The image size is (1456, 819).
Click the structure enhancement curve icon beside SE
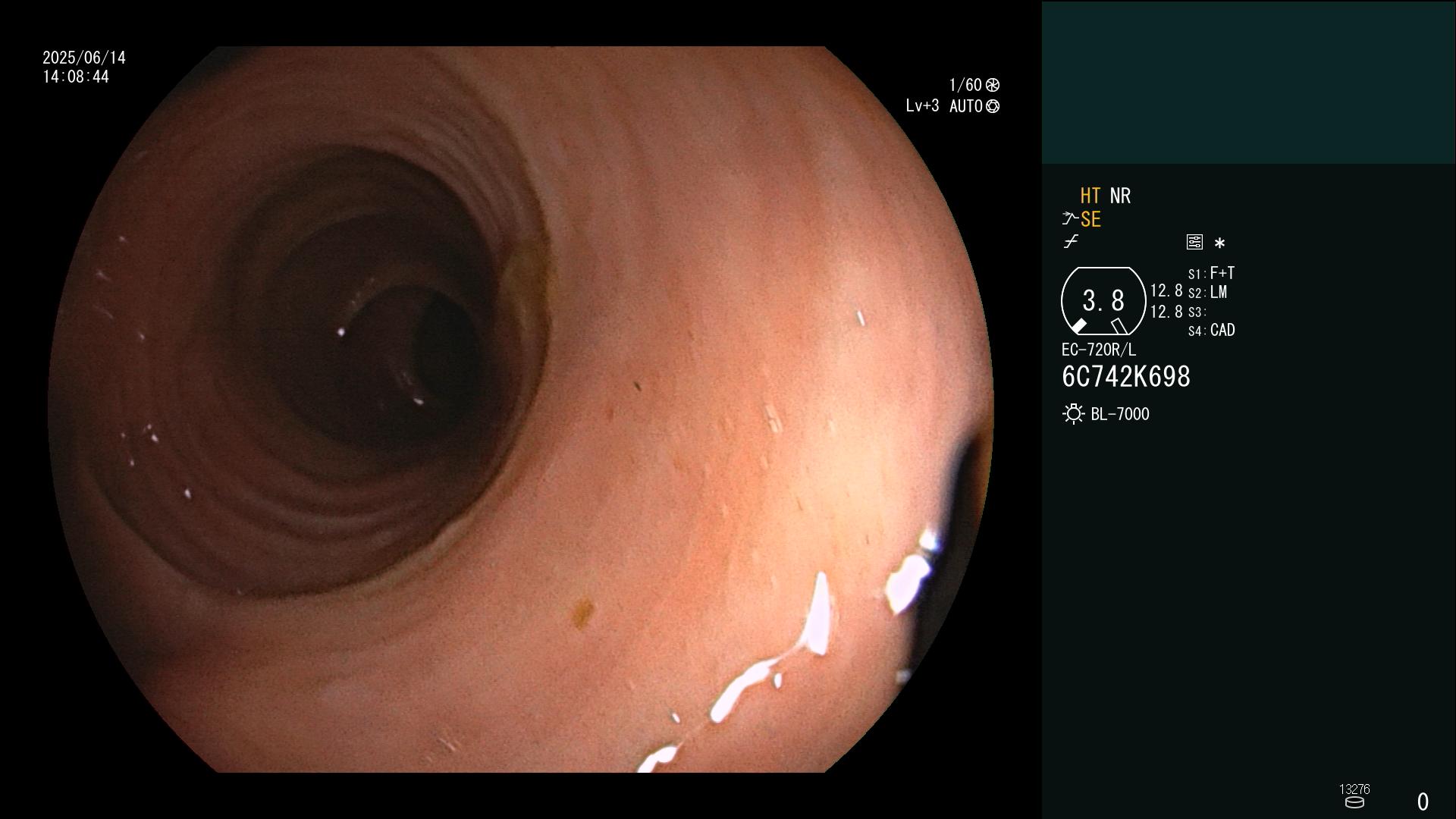[1070, 219]
